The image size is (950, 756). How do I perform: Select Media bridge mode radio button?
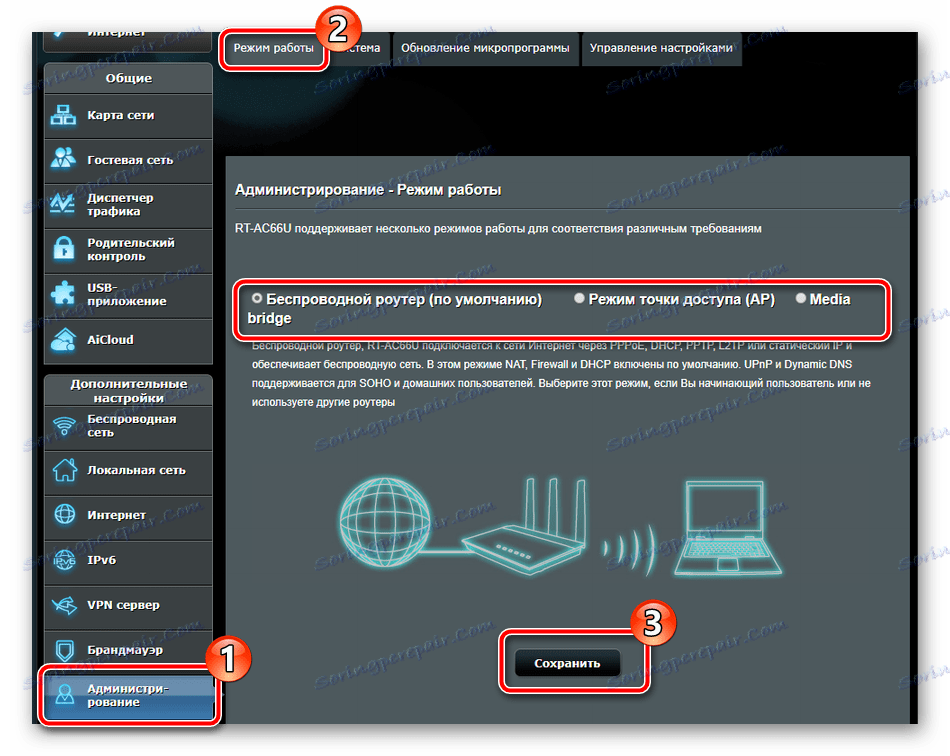click(800, 299)
